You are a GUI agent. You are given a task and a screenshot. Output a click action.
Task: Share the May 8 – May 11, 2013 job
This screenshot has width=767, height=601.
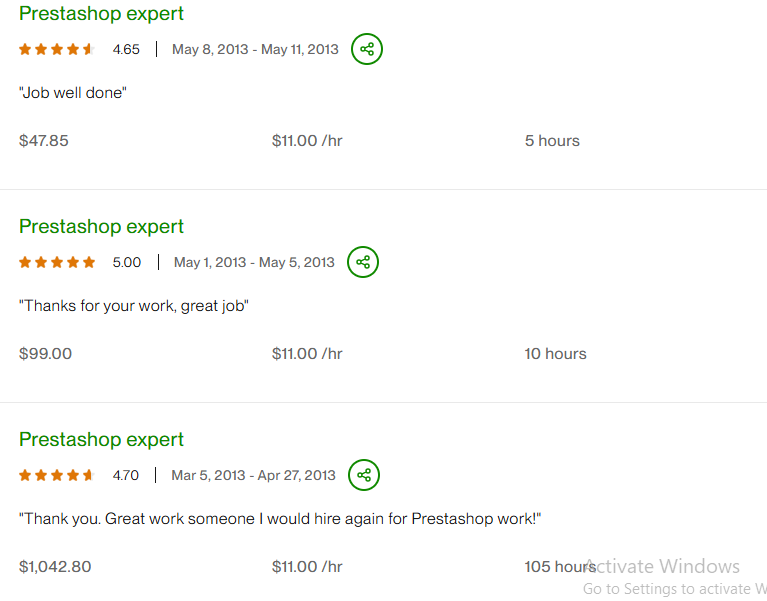click(x=367, y=49)
